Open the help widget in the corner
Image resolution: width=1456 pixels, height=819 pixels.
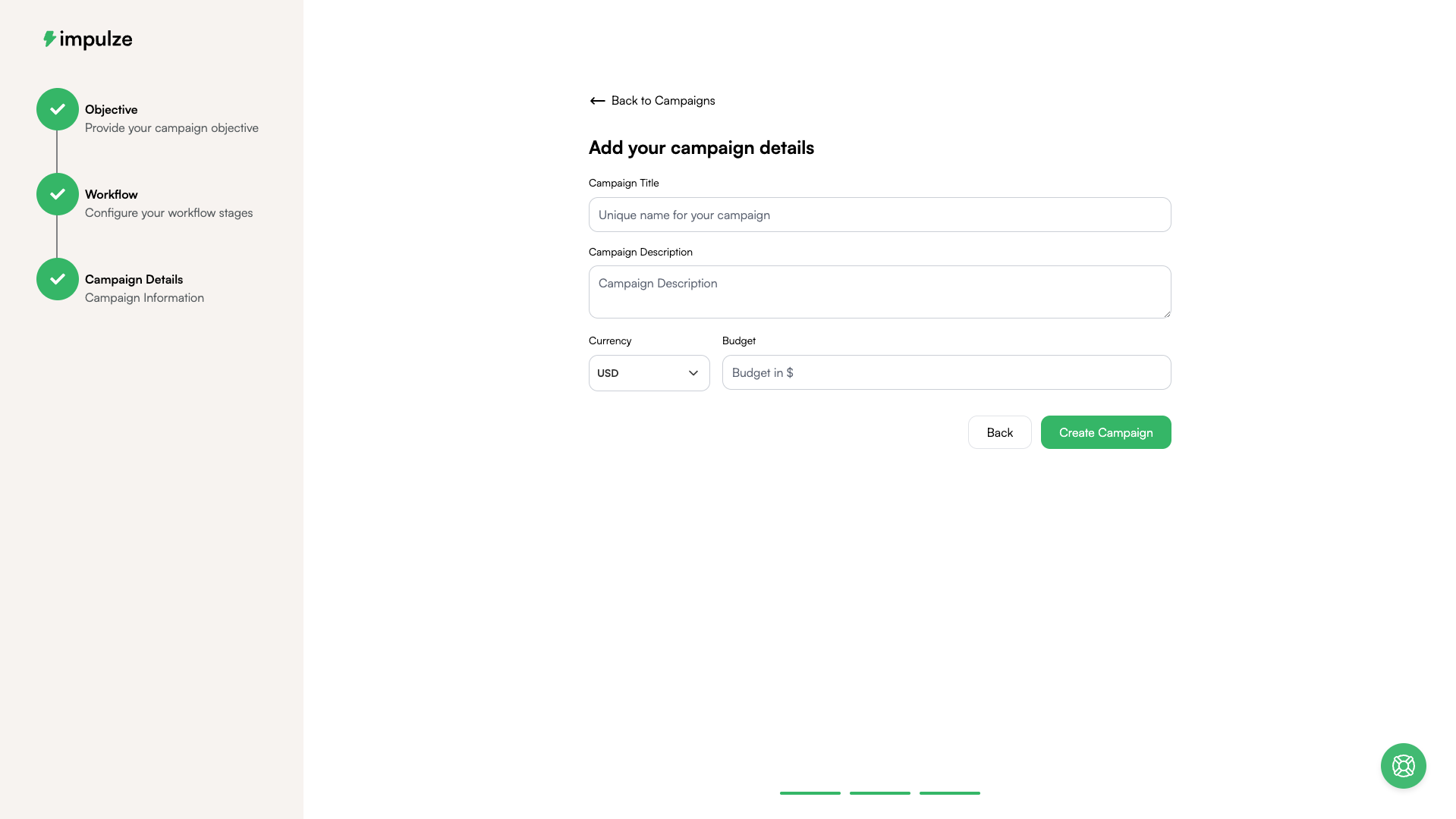tap(1403, 765)
